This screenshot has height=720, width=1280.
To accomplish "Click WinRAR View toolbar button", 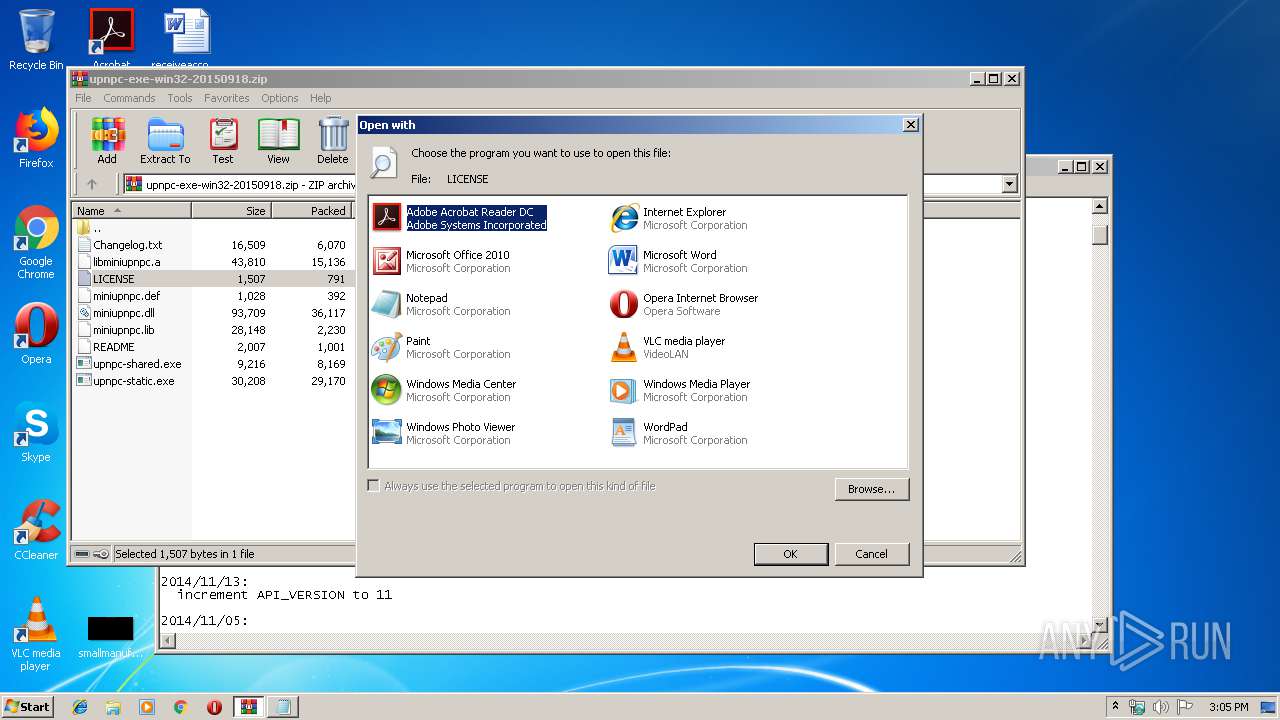I will point(278,141).
